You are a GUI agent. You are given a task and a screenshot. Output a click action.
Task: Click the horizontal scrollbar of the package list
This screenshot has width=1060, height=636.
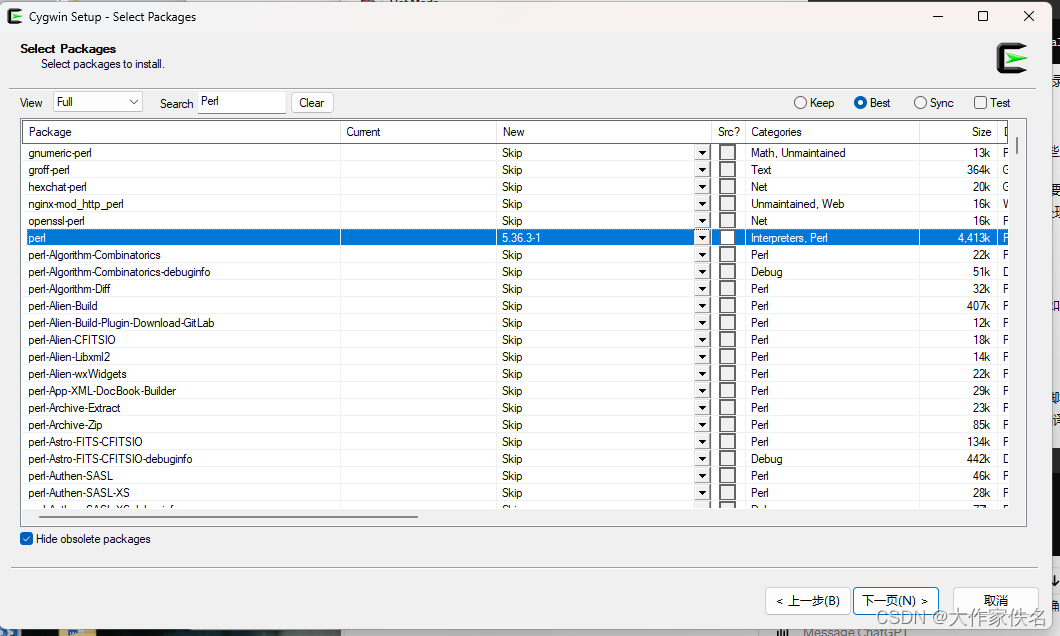tap(228, 517)
